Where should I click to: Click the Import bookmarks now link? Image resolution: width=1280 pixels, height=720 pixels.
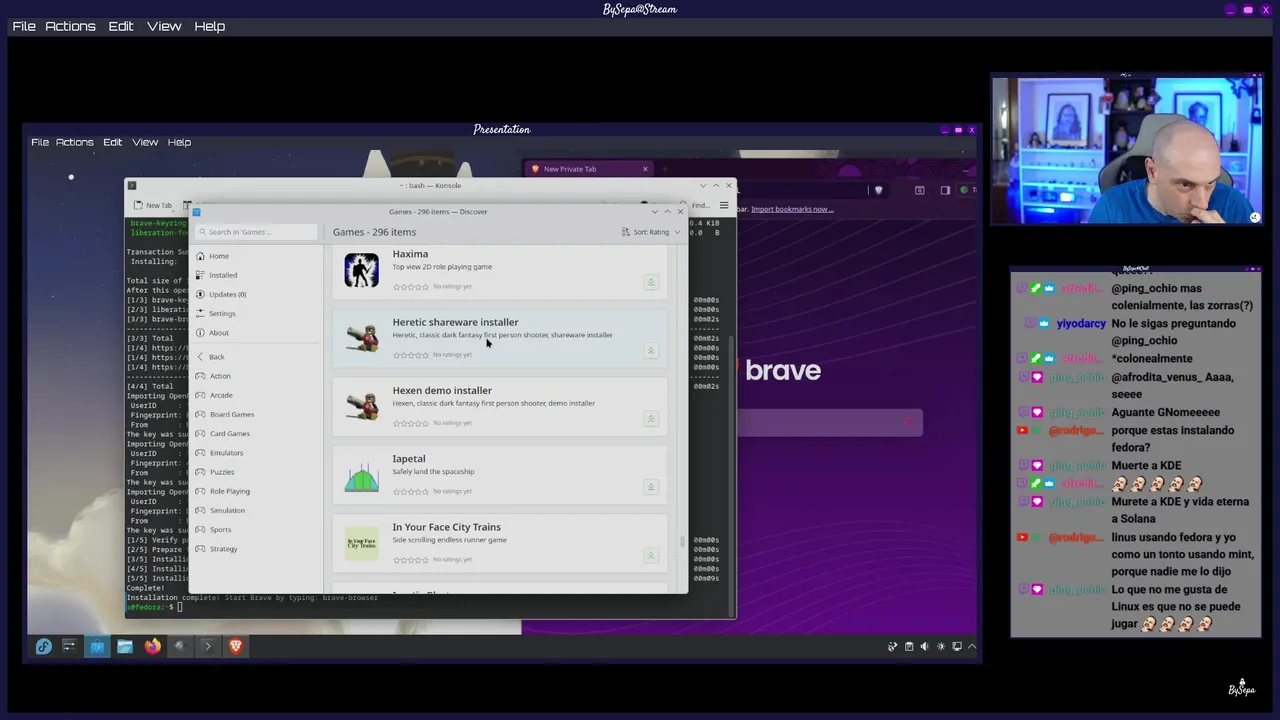tap(792, 209)
